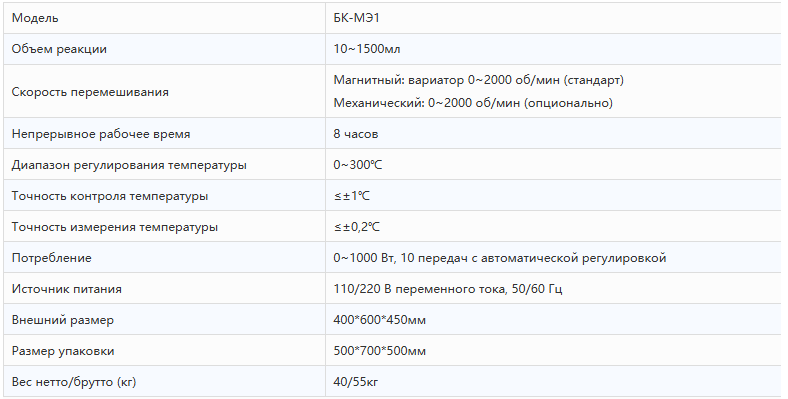Select the БК-МЭ1 model value
The width and height of the screenshot is (788, 399).
tap(356, 18)
